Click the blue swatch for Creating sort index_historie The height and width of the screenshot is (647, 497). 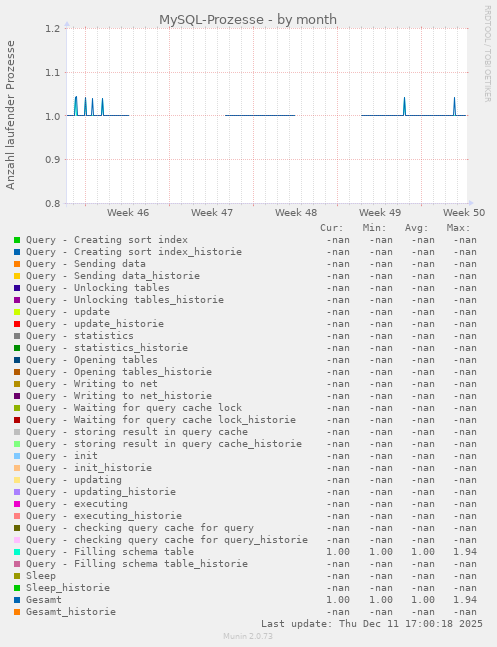coord(17,252)
